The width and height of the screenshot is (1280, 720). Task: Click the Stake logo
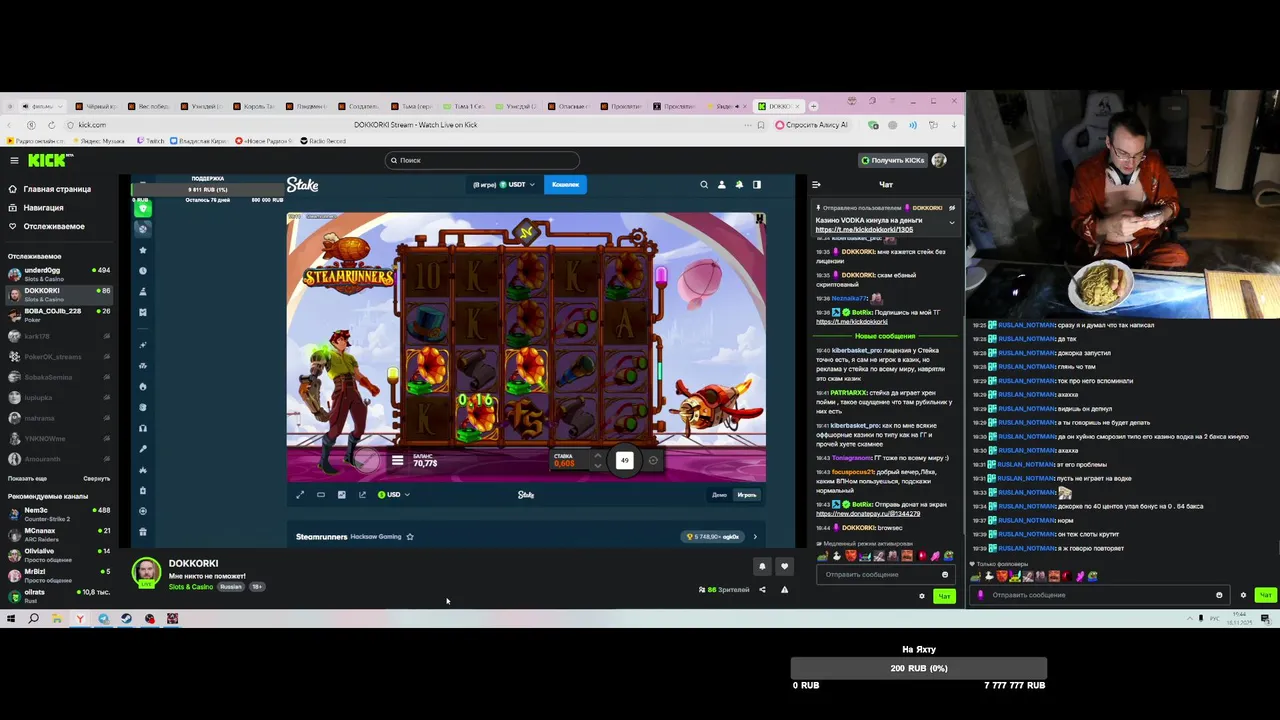tap(302, 185)
